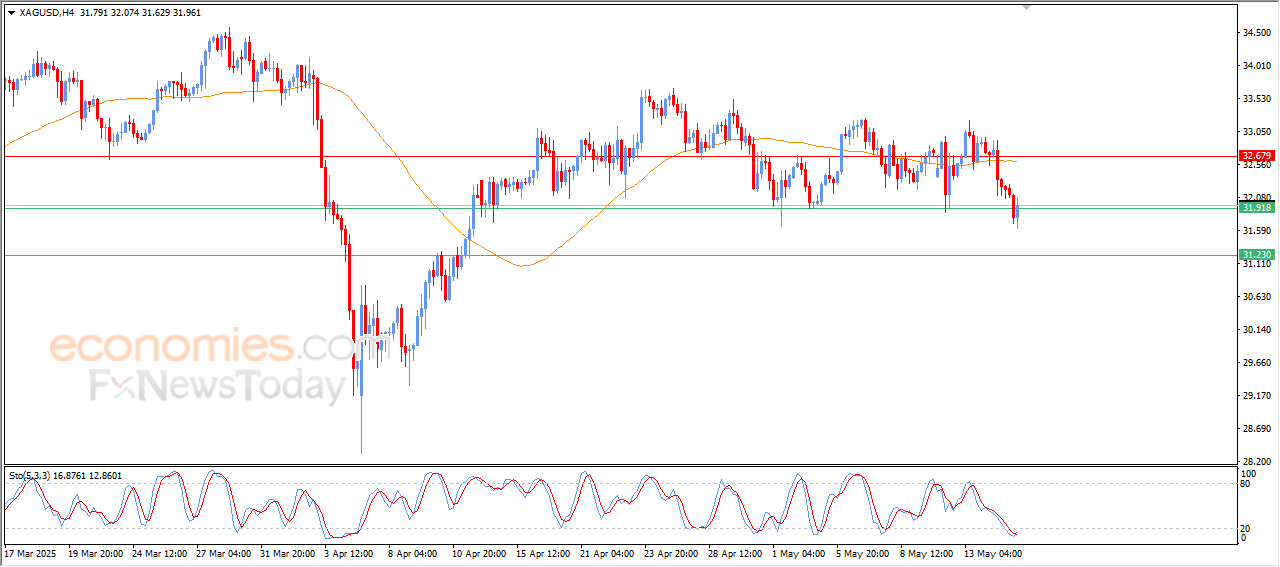Click the 5 May 20:00 time label
This screenshot has height=567, width=1280.
[861, 552]
